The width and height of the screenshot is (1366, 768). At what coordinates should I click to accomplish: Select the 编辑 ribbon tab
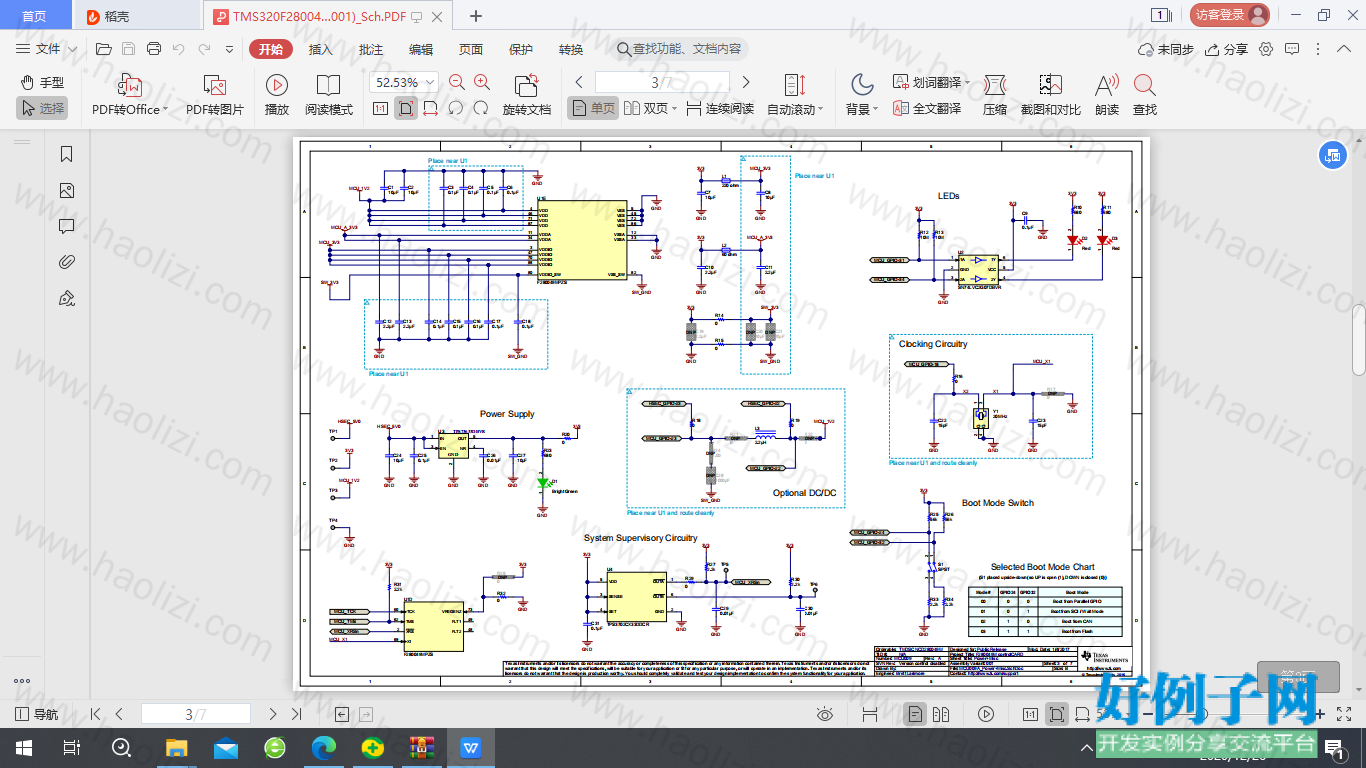click(x=421, y=49)
